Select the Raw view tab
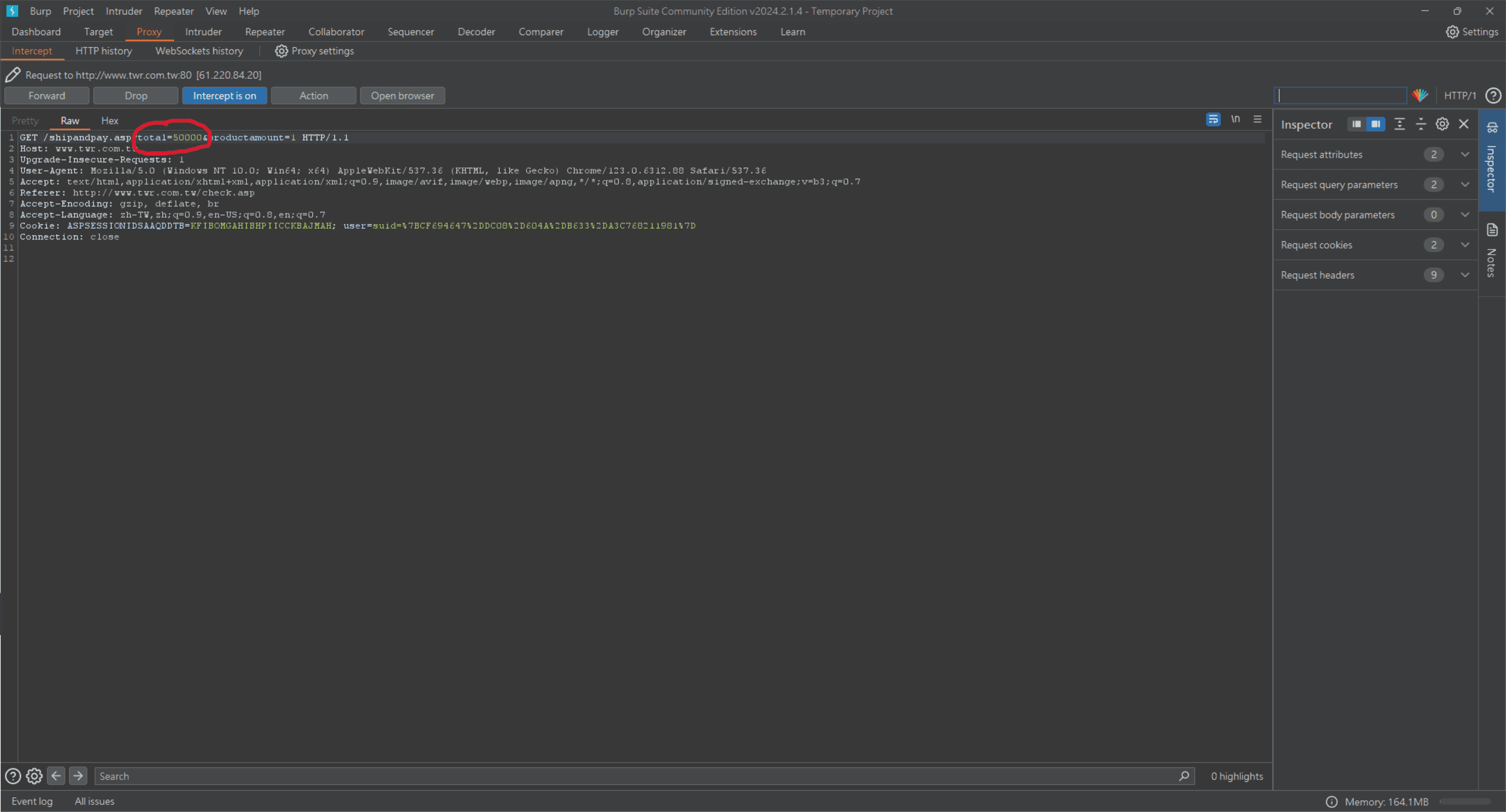1506x812 pixels. 70,121
